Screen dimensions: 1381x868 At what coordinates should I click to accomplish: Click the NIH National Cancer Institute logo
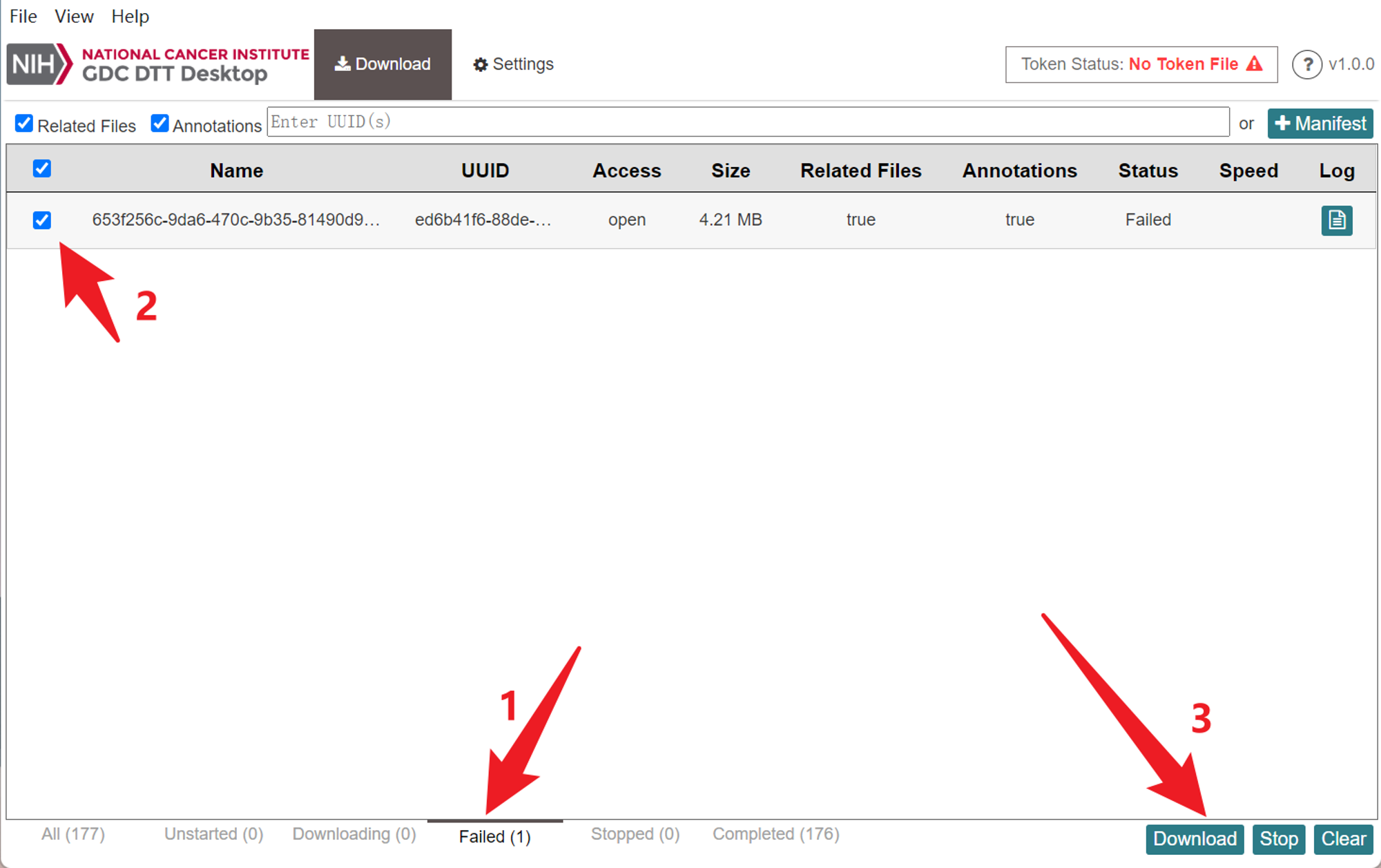pos(158,65)
